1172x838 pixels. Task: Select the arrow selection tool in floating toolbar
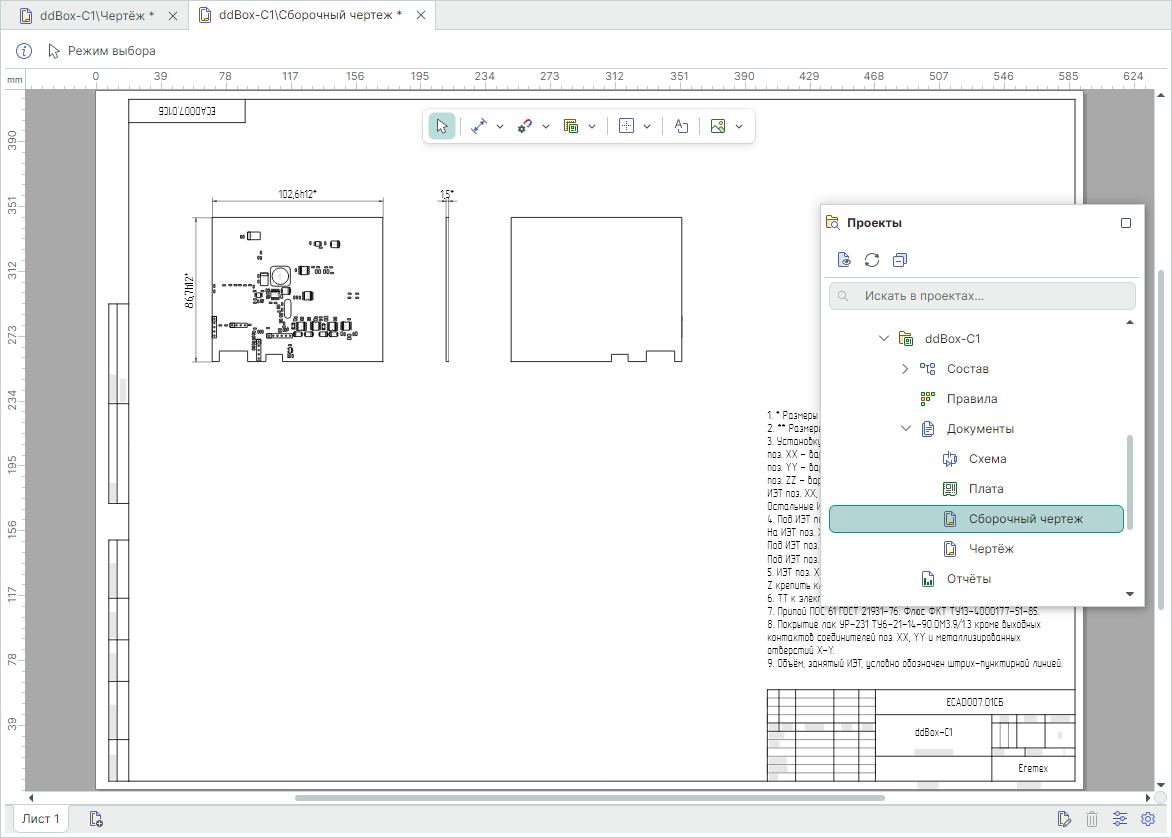pyautogui.click(x=442, y=126)
